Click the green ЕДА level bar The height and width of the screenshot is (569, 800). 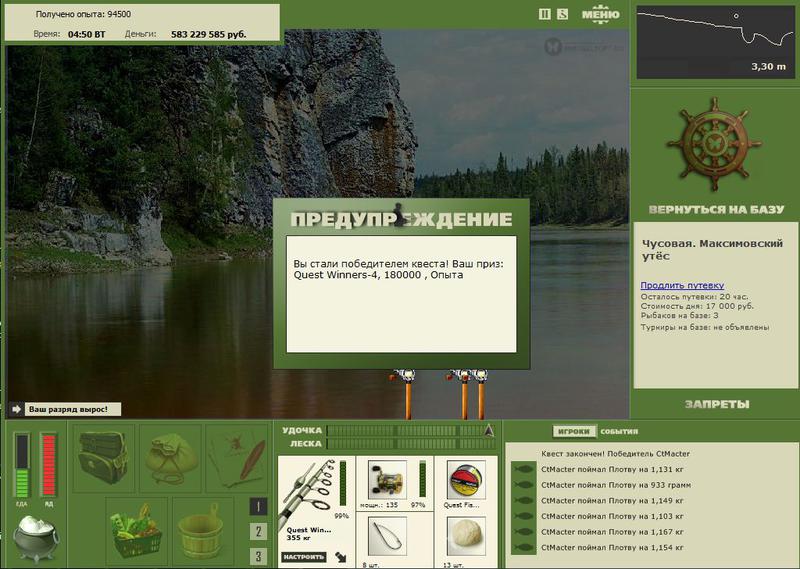pyautogui.click(x=21, y=465)
